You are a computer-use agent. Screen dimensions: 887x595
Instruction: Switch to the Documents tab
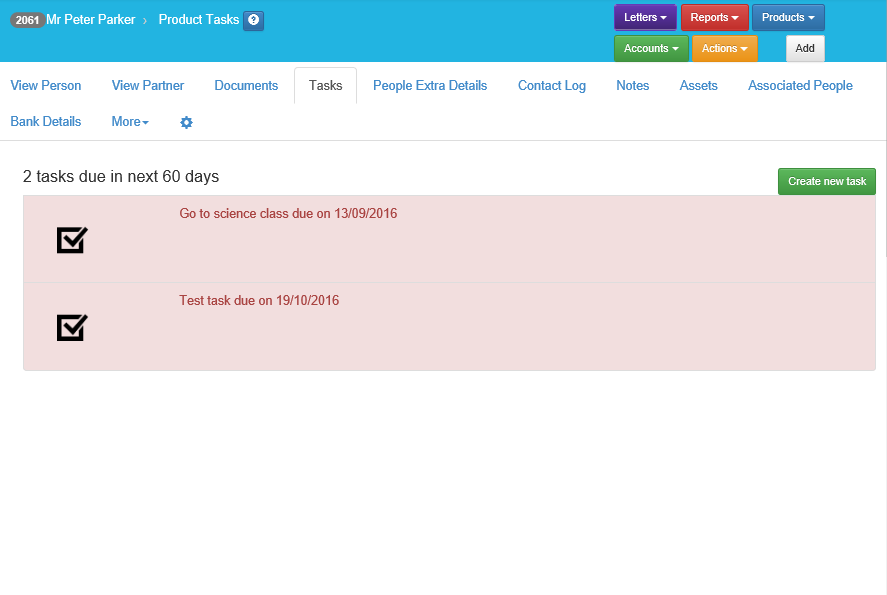pos(246,86)
